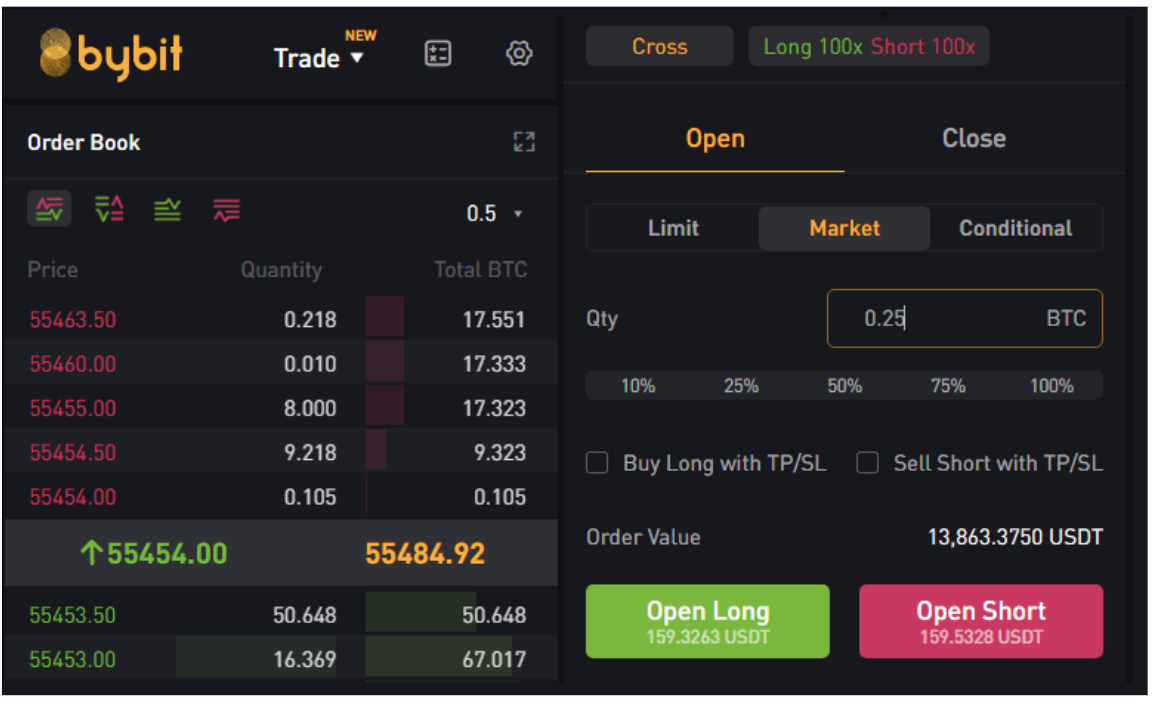The image size is (1156, 705).
Task: Toggle Cross margin mode
Action: pyautogui.click(x=658, y=45)
